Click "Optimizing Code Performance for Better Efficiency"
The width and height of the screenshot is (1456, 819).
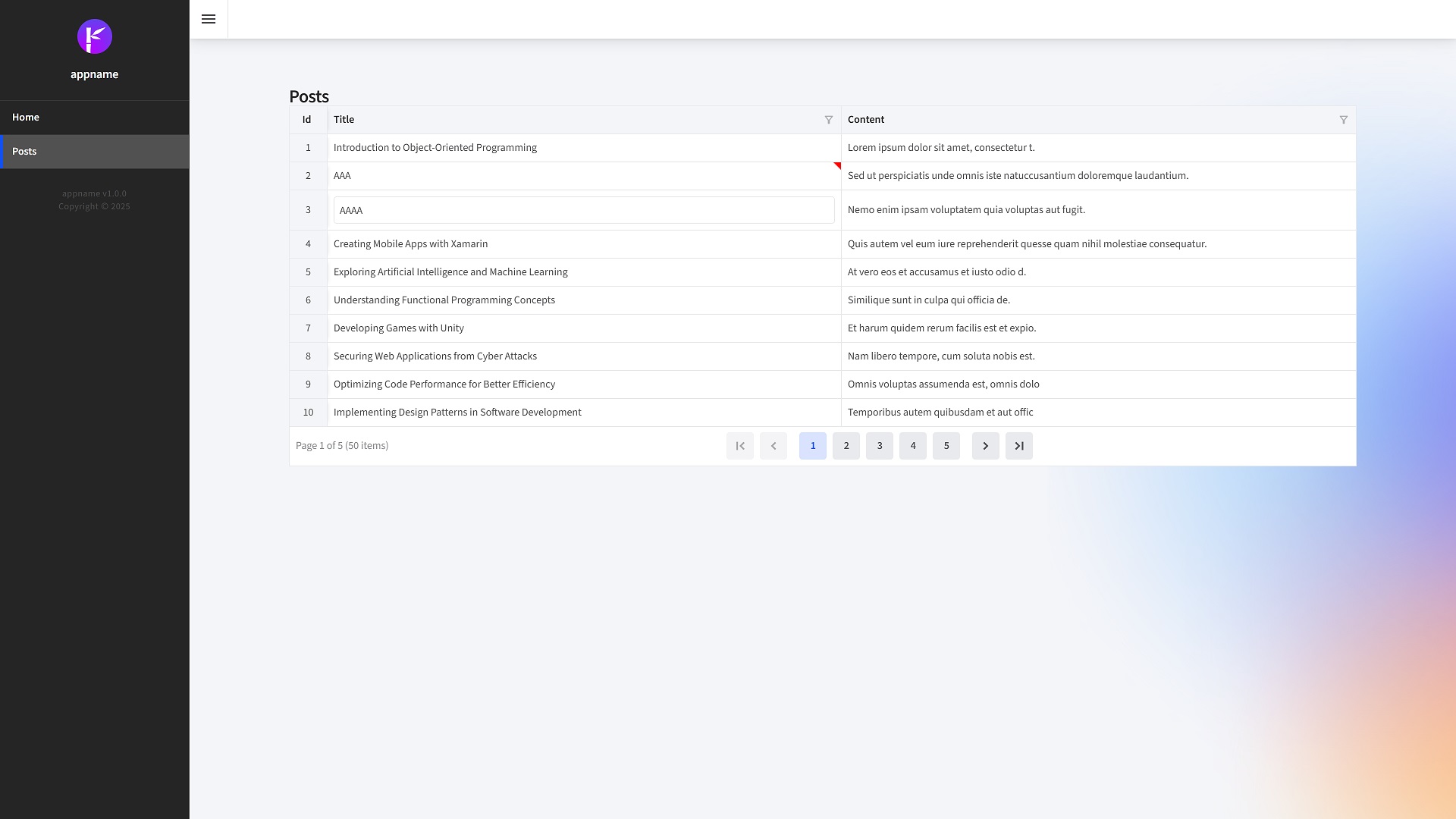[x=584, y=384]
